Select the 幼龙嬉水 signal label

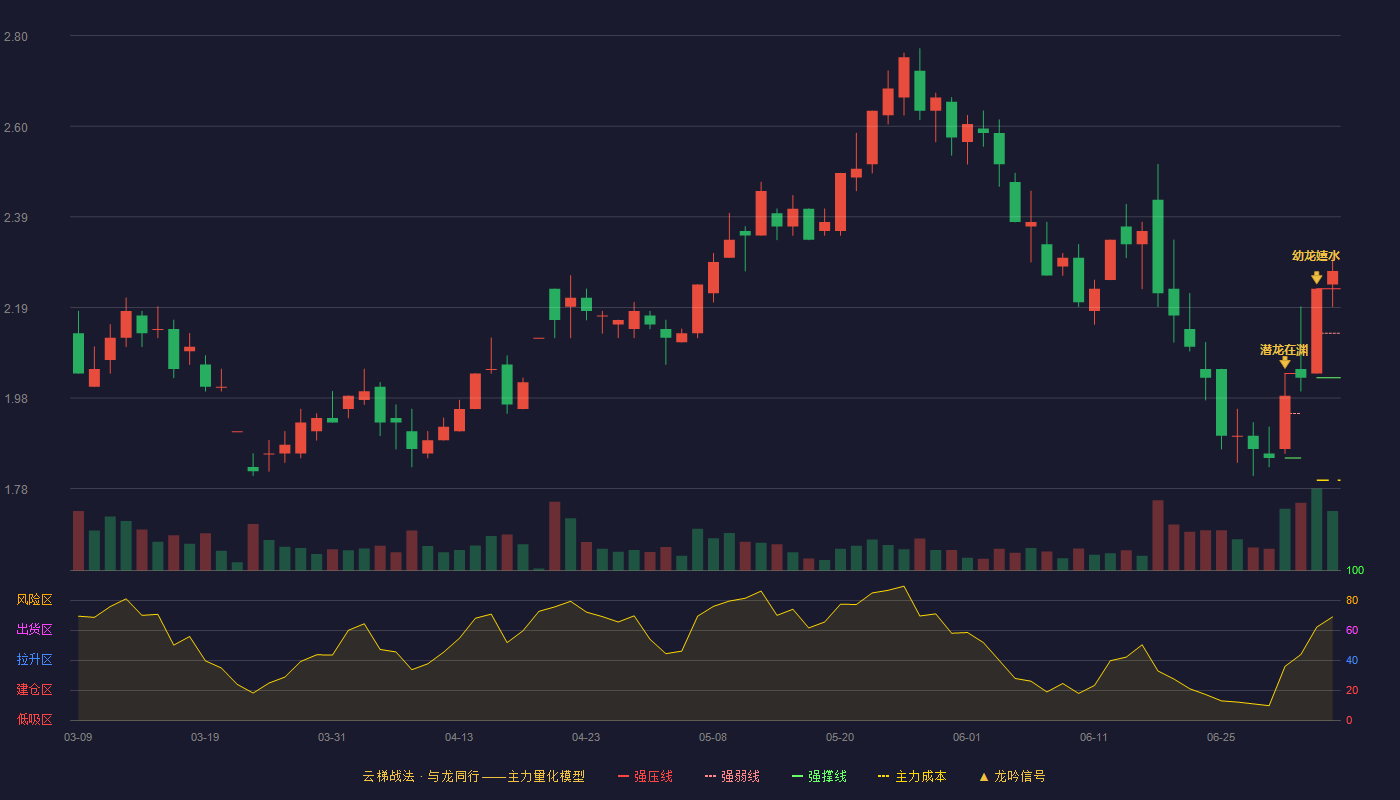point(1315,256)
